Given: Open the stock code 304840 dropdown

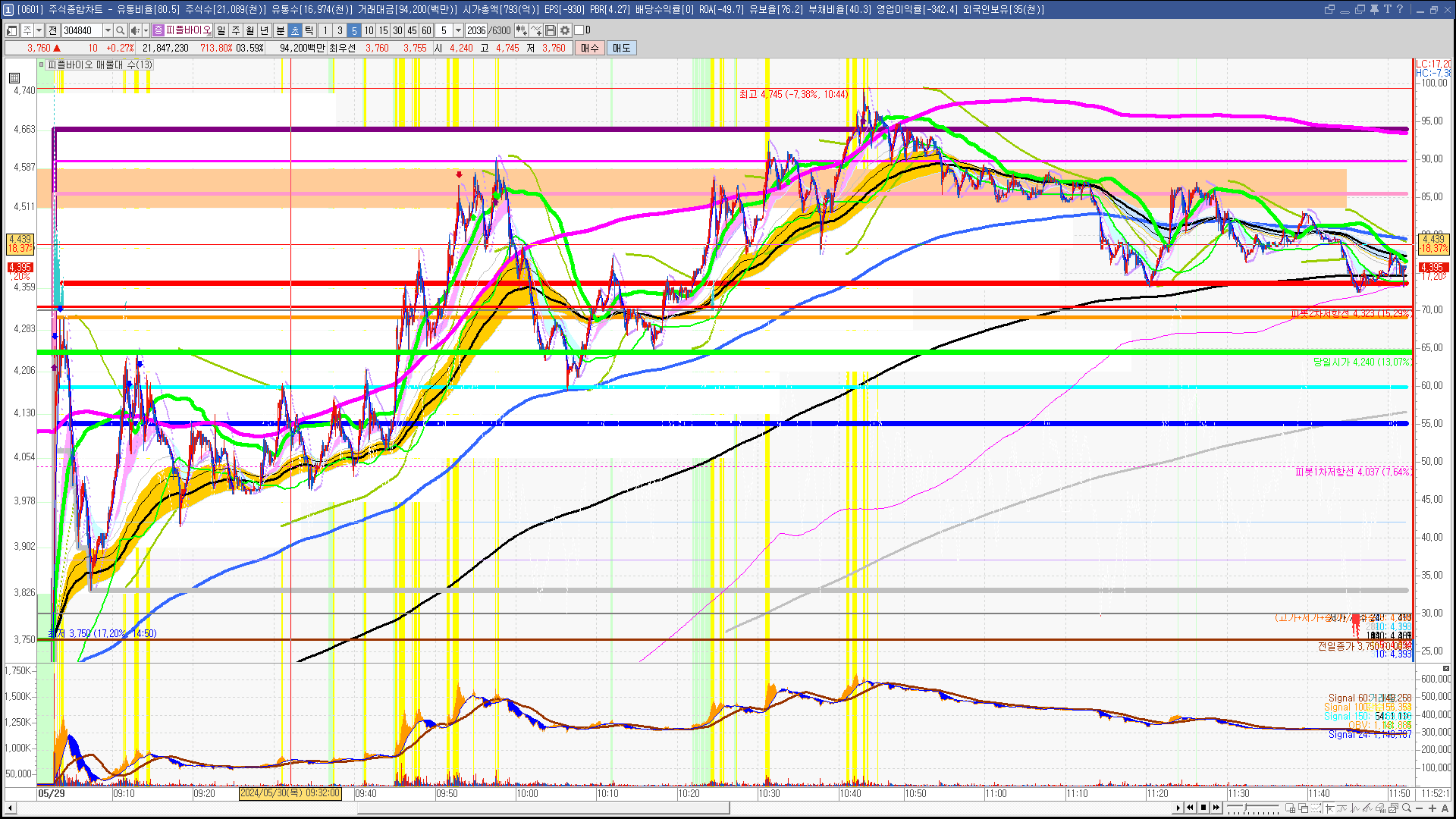Looking at the screenshot, I should (108, 30).
